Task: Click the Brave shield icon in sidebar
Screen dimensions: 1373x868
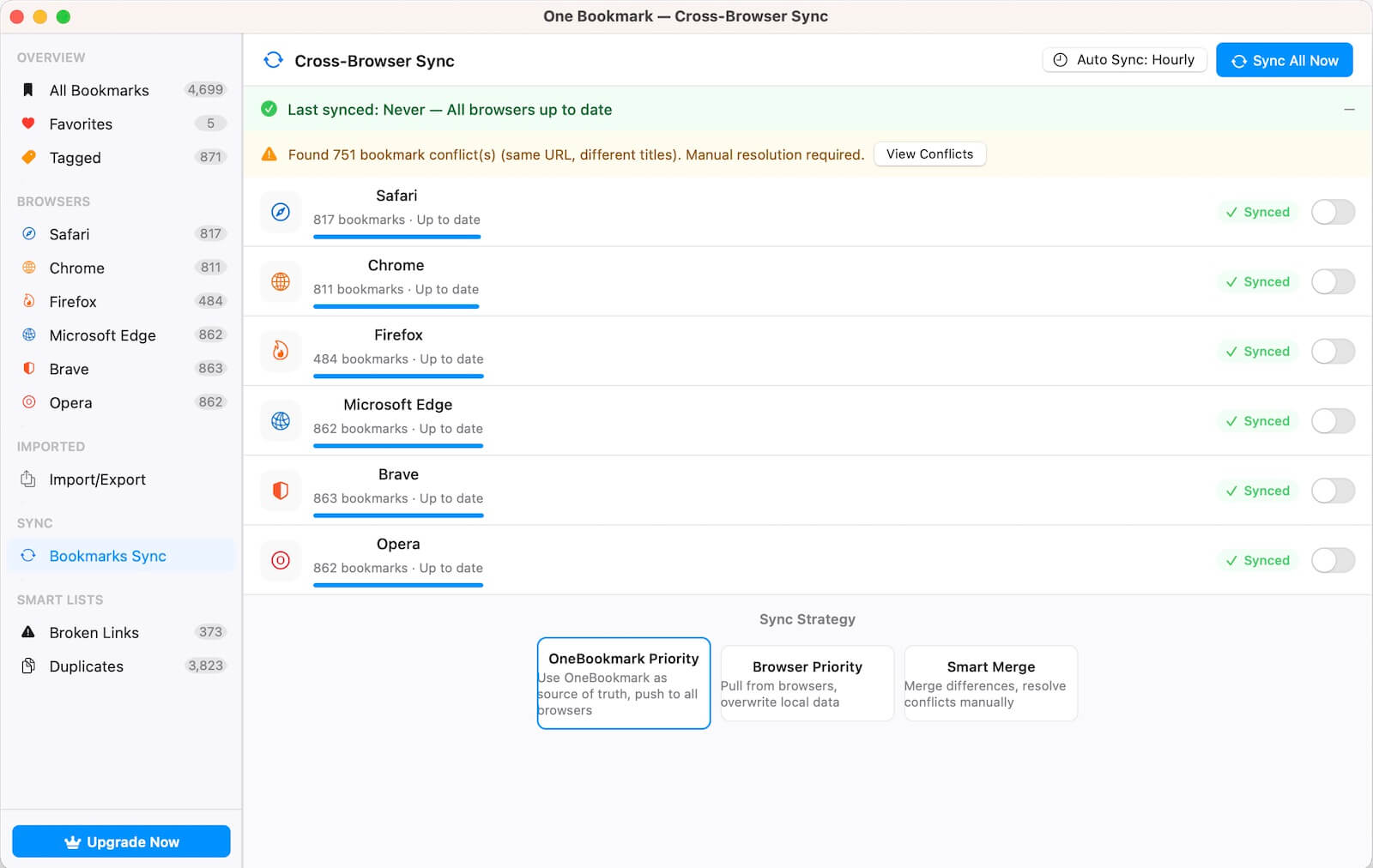Action: pyautogui.click(x=28, y=368)
